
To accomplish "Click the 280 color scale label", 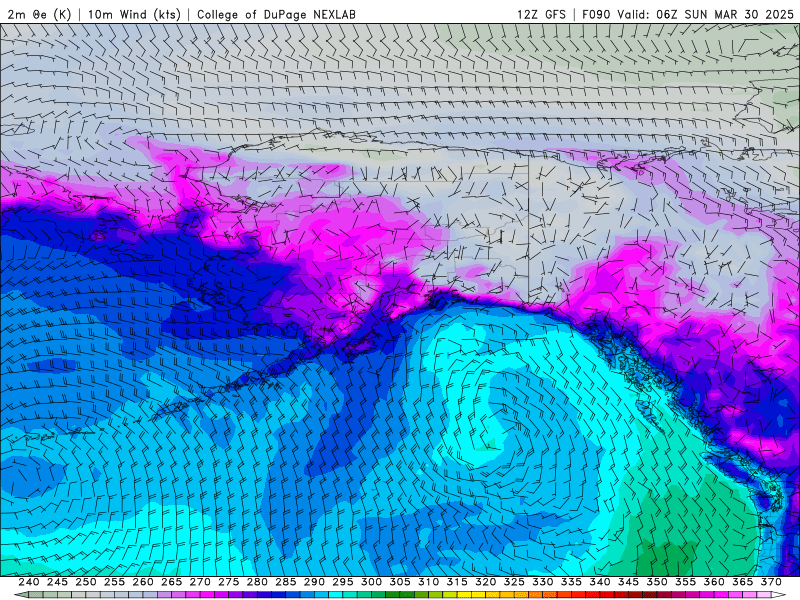I will pos(257,582).
